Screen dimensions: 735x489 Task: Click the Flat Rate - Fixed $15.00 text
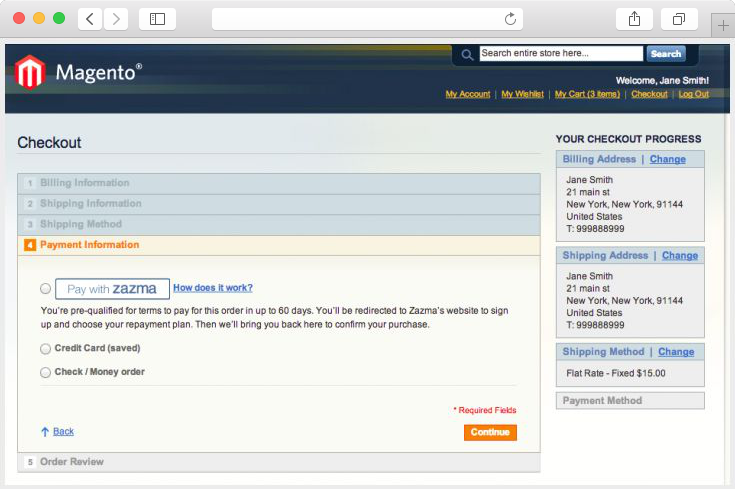615,374
